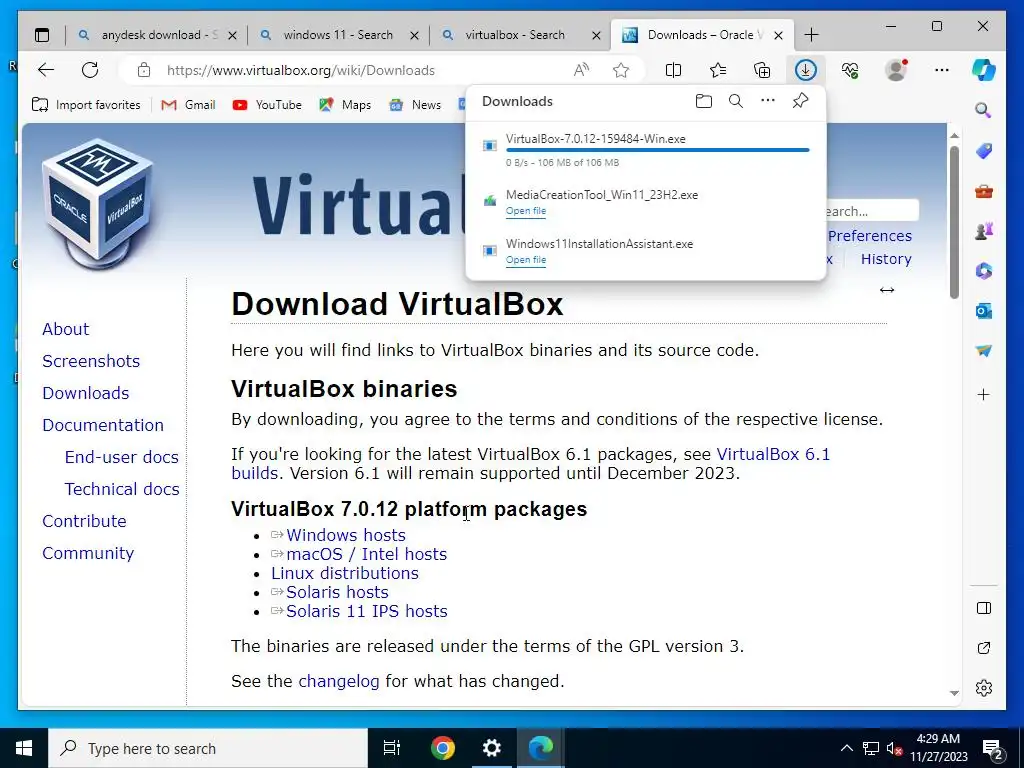Open Browser essentials heart icon
This screenshot has height=768, width=1024.
pos(850,70)
